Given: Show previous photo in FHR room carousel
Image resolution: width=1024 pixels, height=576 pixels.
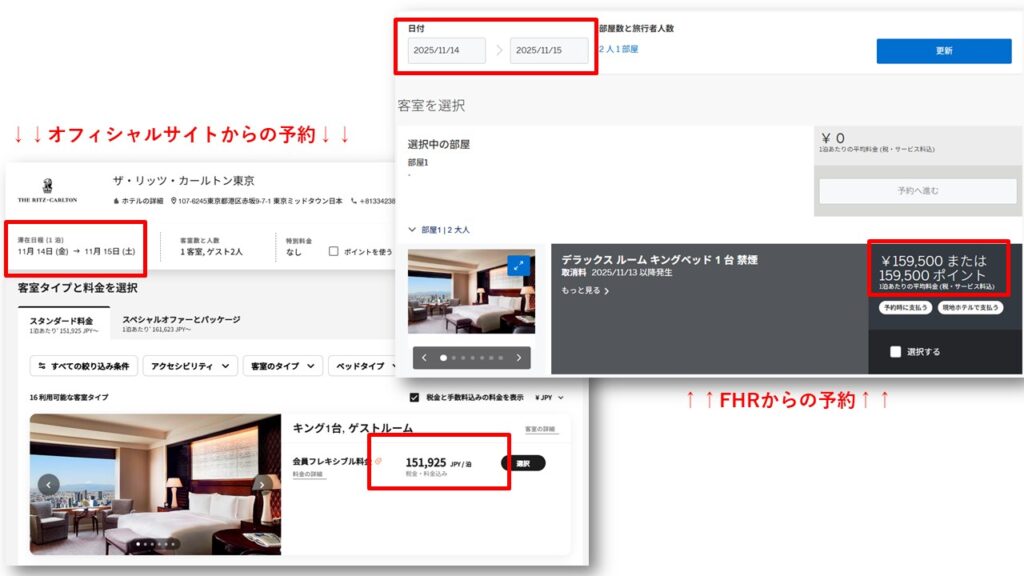Looking at the screenshot, I should click(424, 357).
